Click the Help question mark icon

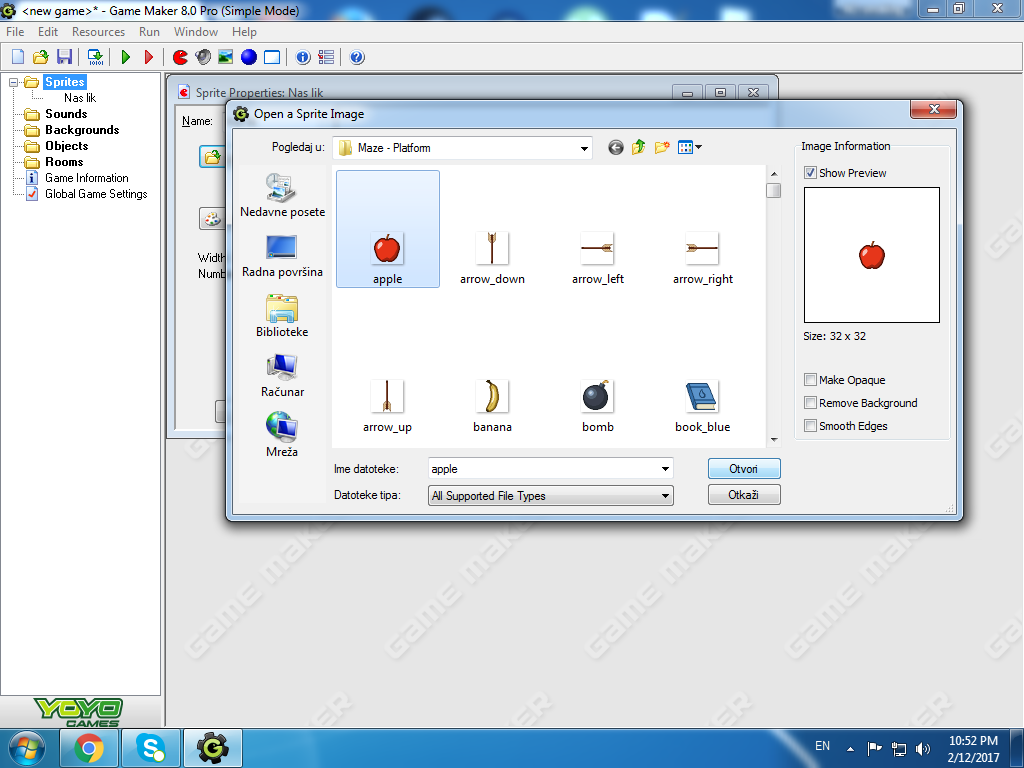(357, 57)
